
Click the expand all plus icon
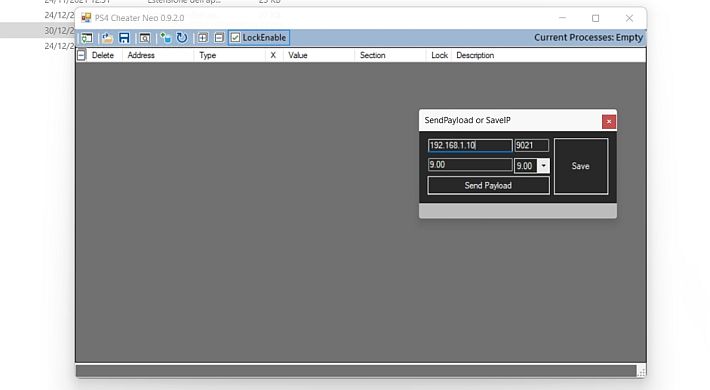[202, 38]
